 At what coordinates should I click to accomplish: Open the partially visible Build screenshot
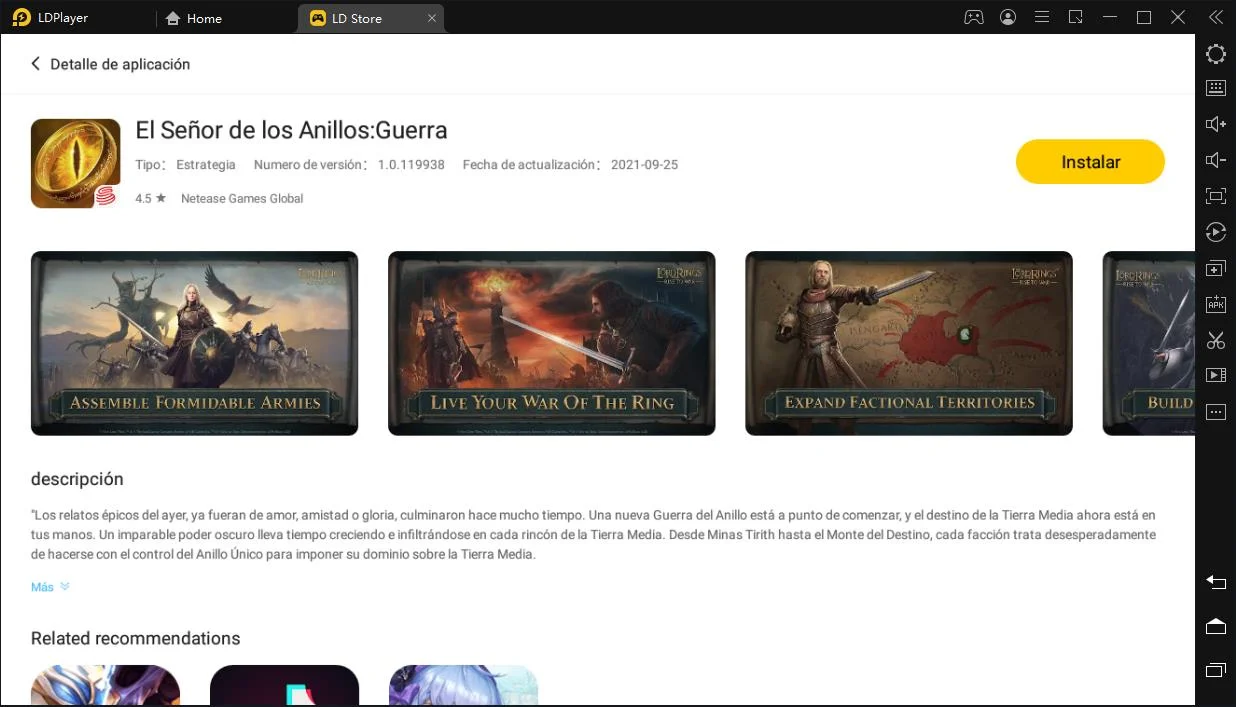click(x=1148, y=343)
